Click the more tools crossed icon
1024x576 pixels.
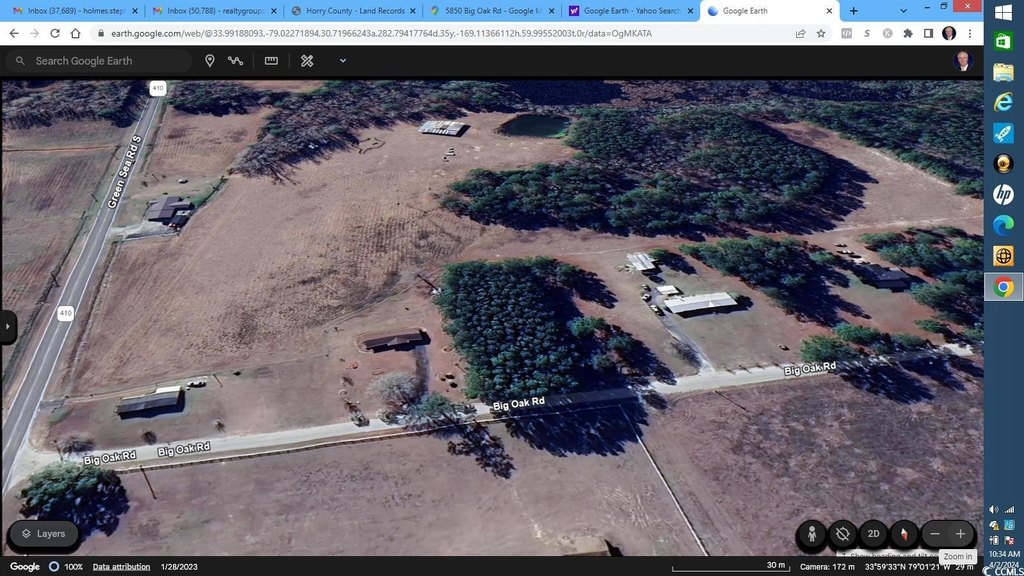tap(307, 61)
